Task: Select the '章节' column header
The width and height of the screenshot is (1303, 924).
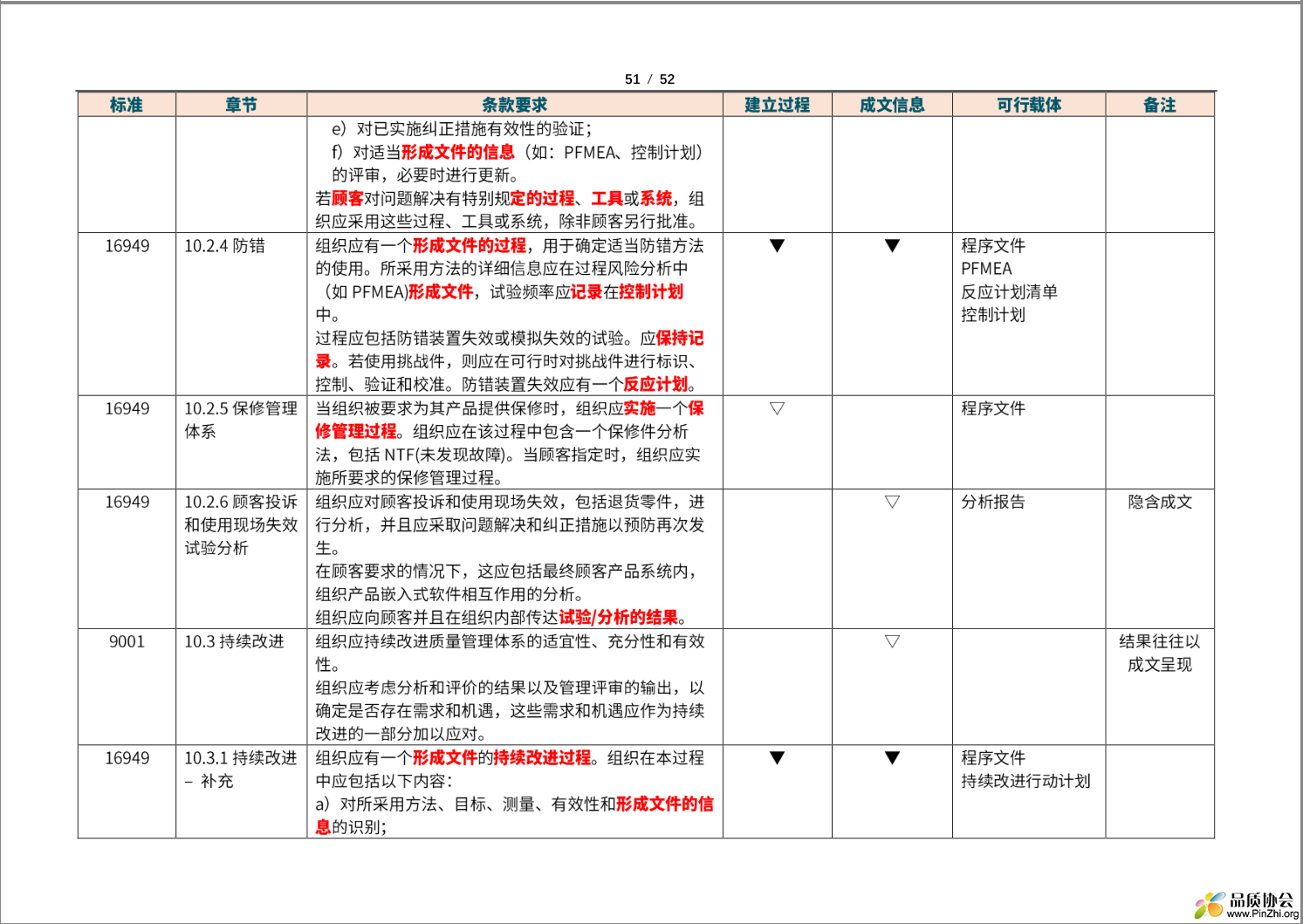Action: tap(242, 105)
